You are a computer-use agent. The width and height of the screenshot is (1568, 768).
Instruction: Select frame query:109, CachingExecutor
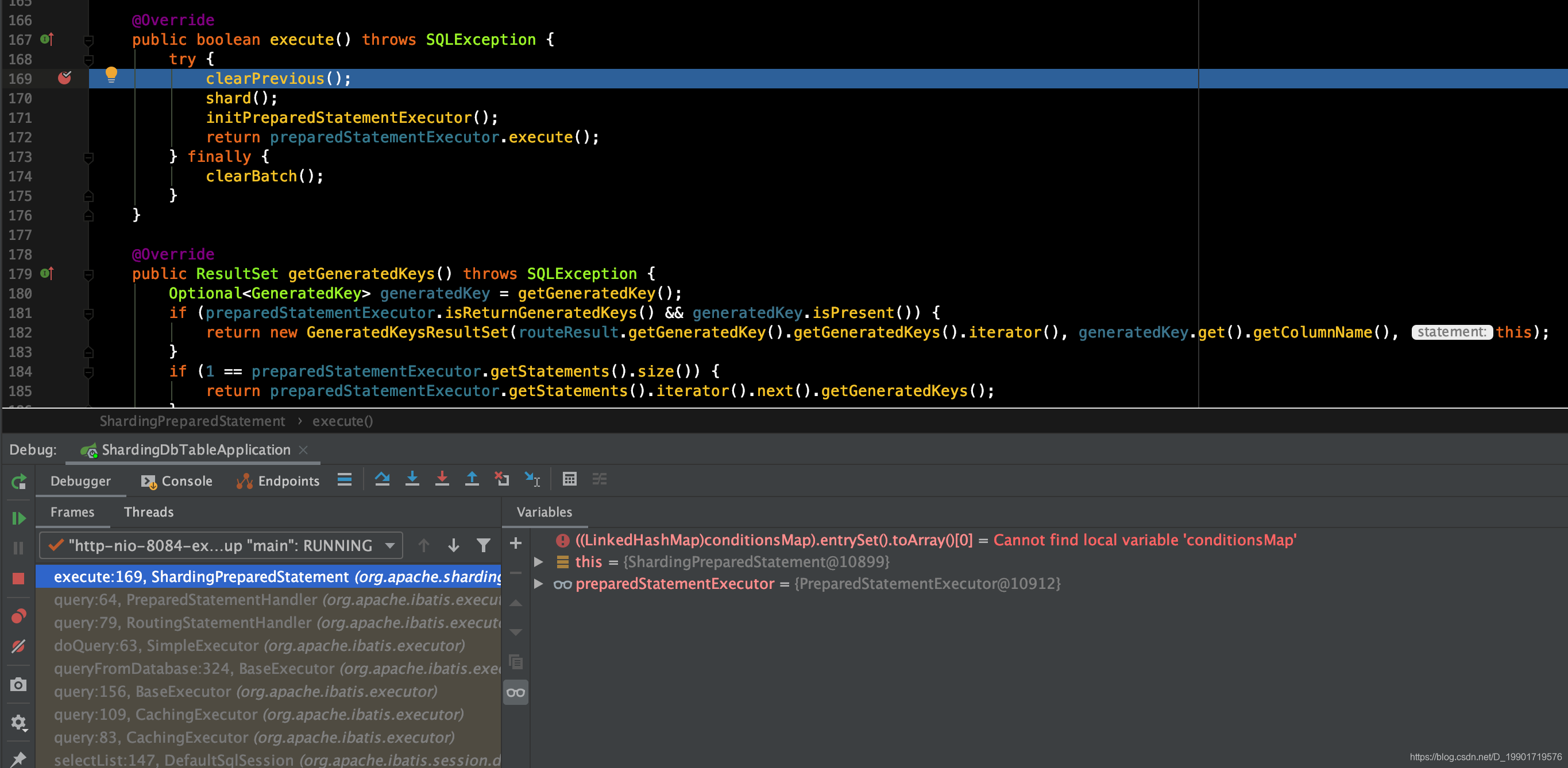tap(268, 715)
